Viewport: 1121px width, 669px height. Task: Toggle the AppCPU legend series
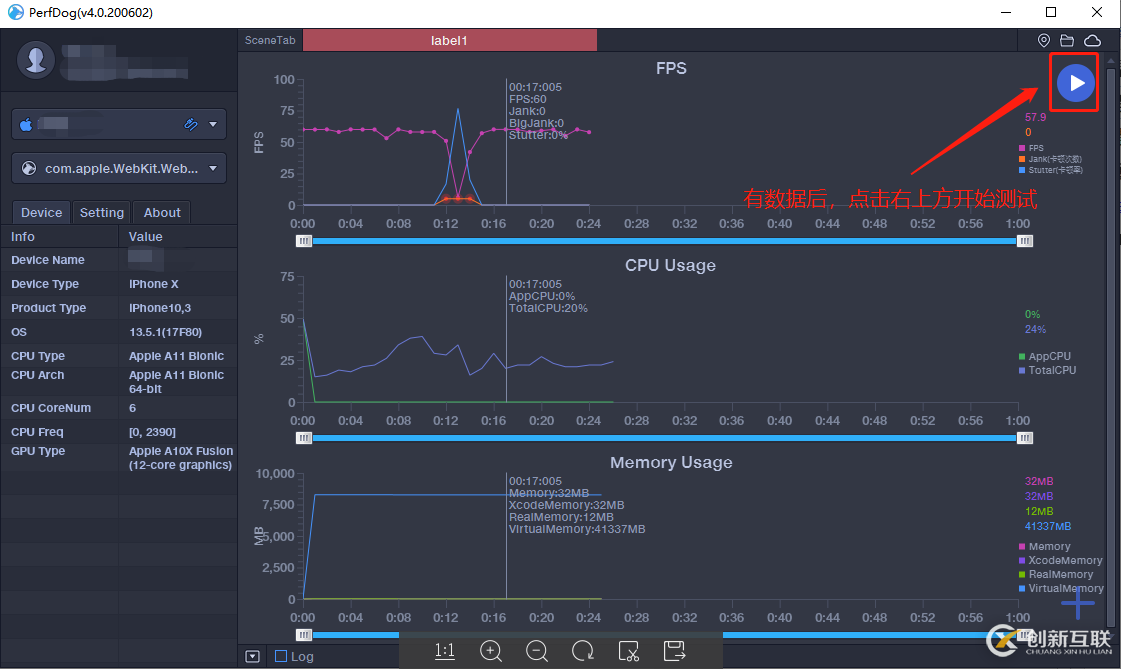click(1045, 356)
